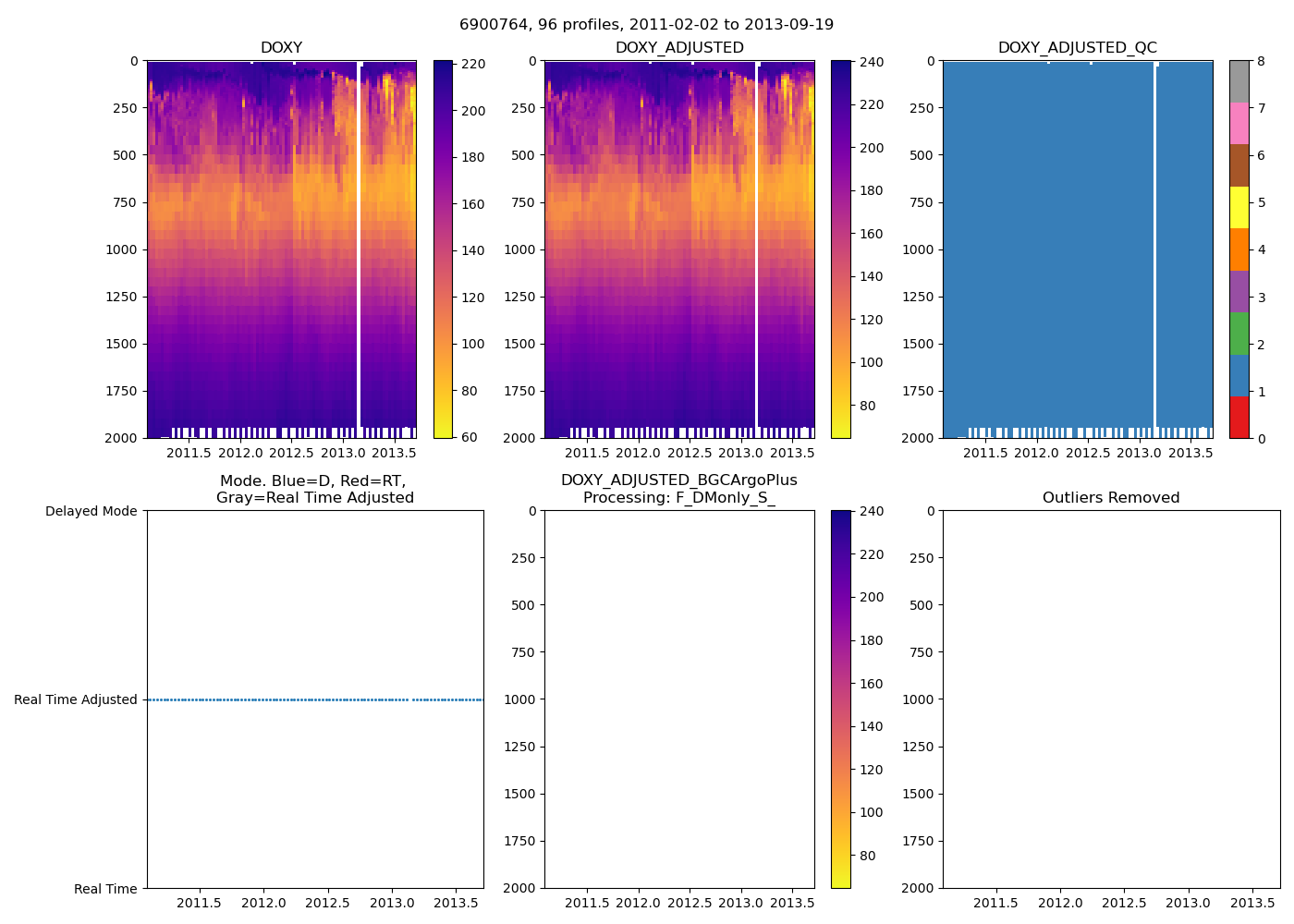Screen dimensions: 1294x924
Task: Select the gray segment atop QC colorbar
Action: [x=1239, y=81]
